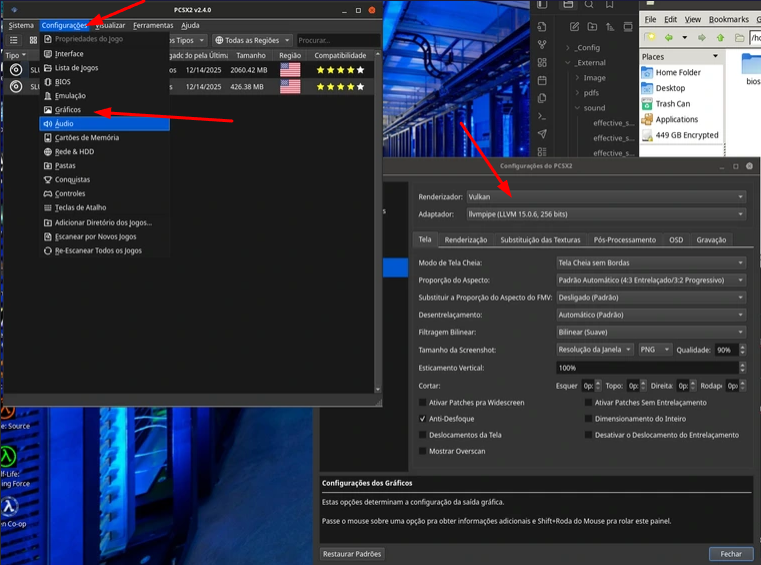Click the Controles gamepad icon
Image resolution: width=761 pixels, height=565 pixels.
(x=47, y=194)
